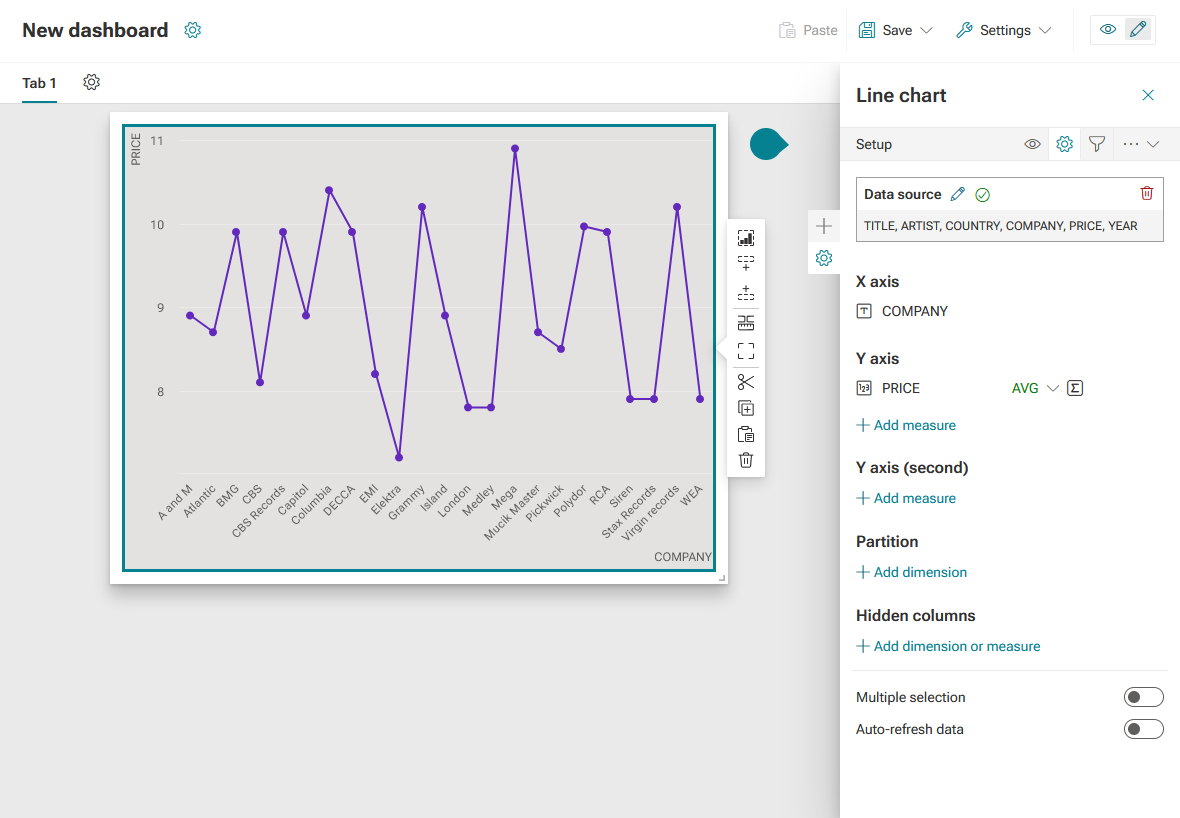Add dimension or measure to Hidden columns

[948, 646]
